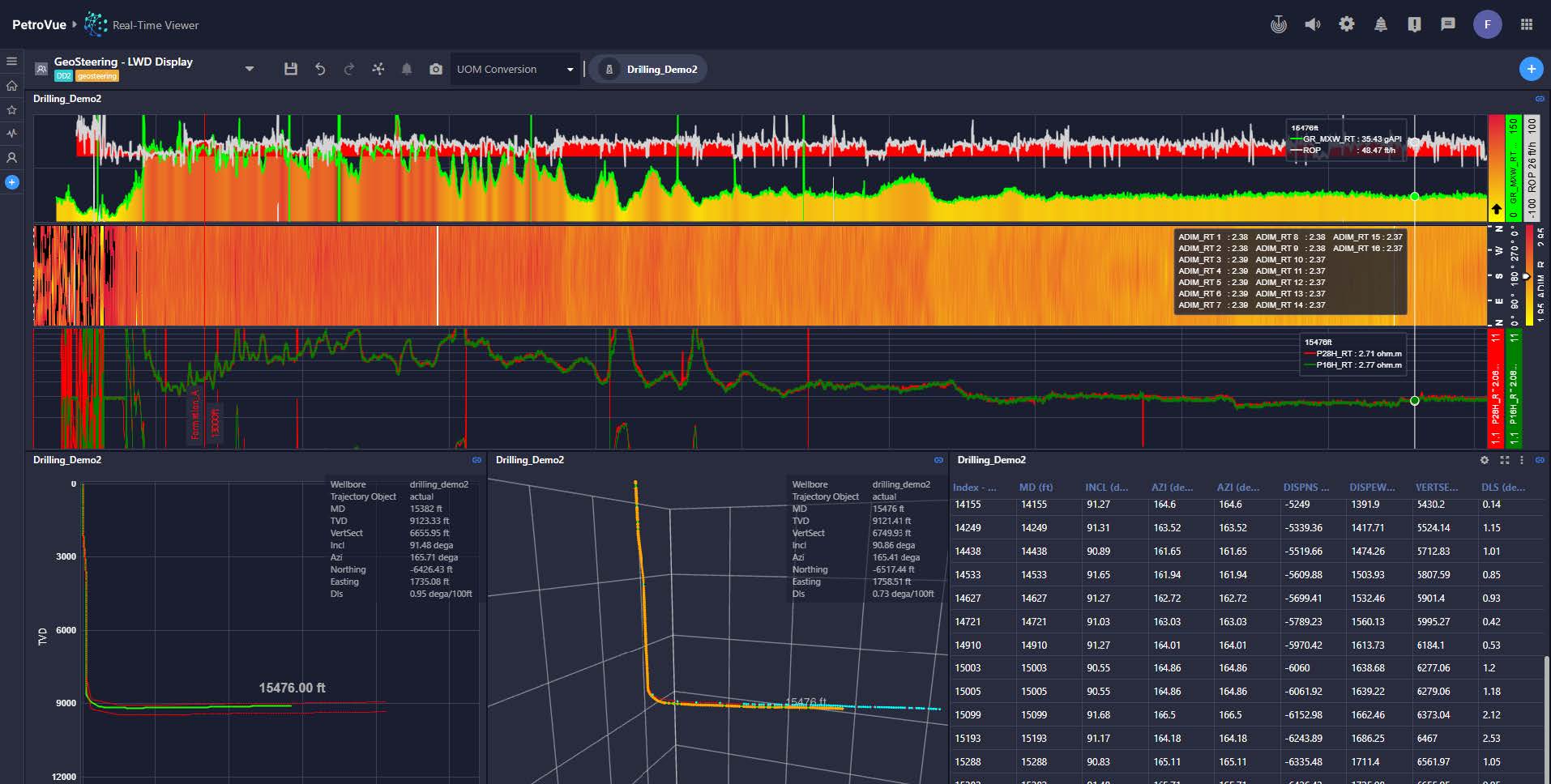
Task: Click the alerts exclamation icon
Action: 1414,24
